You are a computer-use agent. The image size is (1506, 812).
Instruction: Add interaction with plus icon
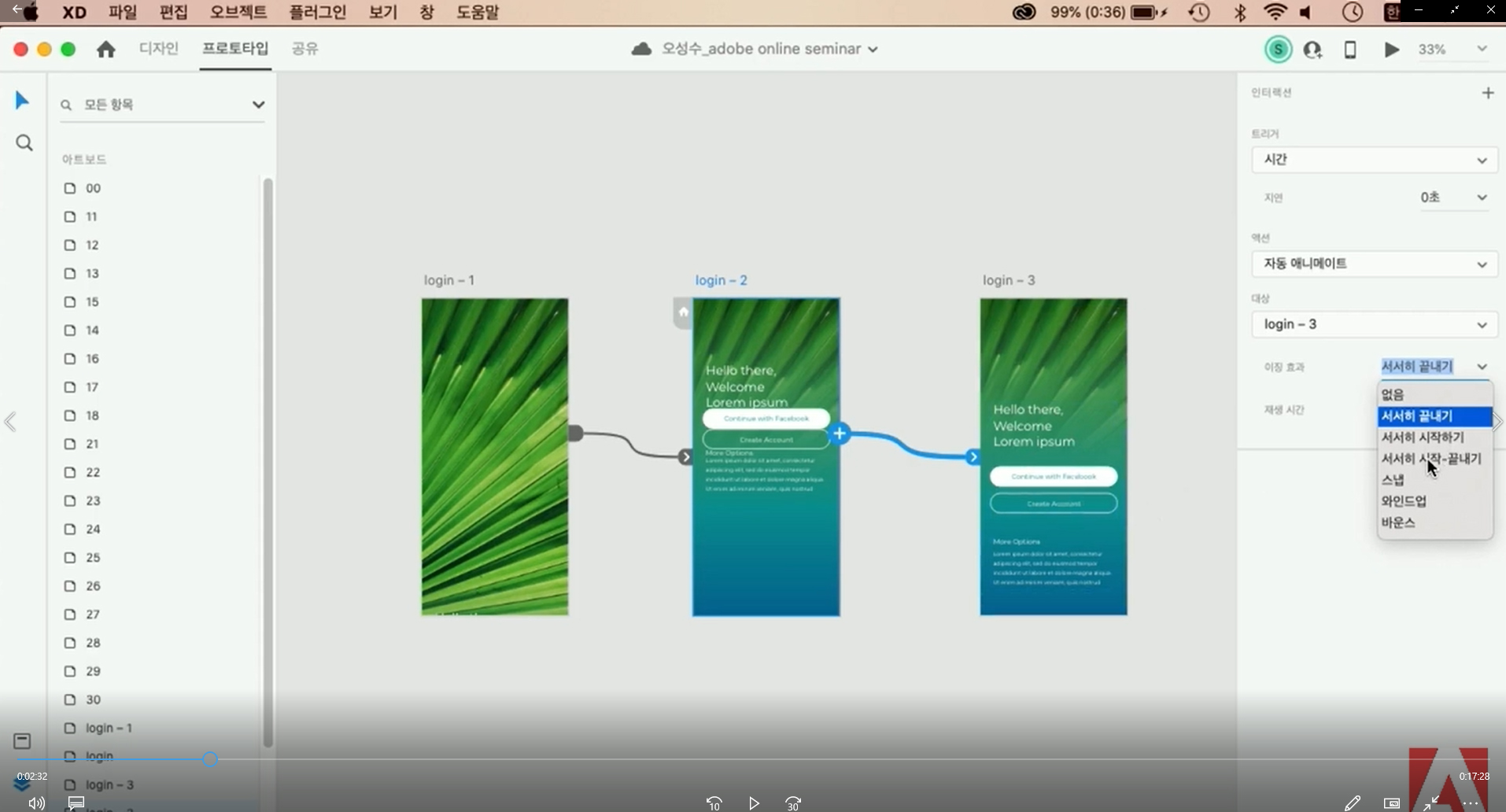[x=1487, y=93]
